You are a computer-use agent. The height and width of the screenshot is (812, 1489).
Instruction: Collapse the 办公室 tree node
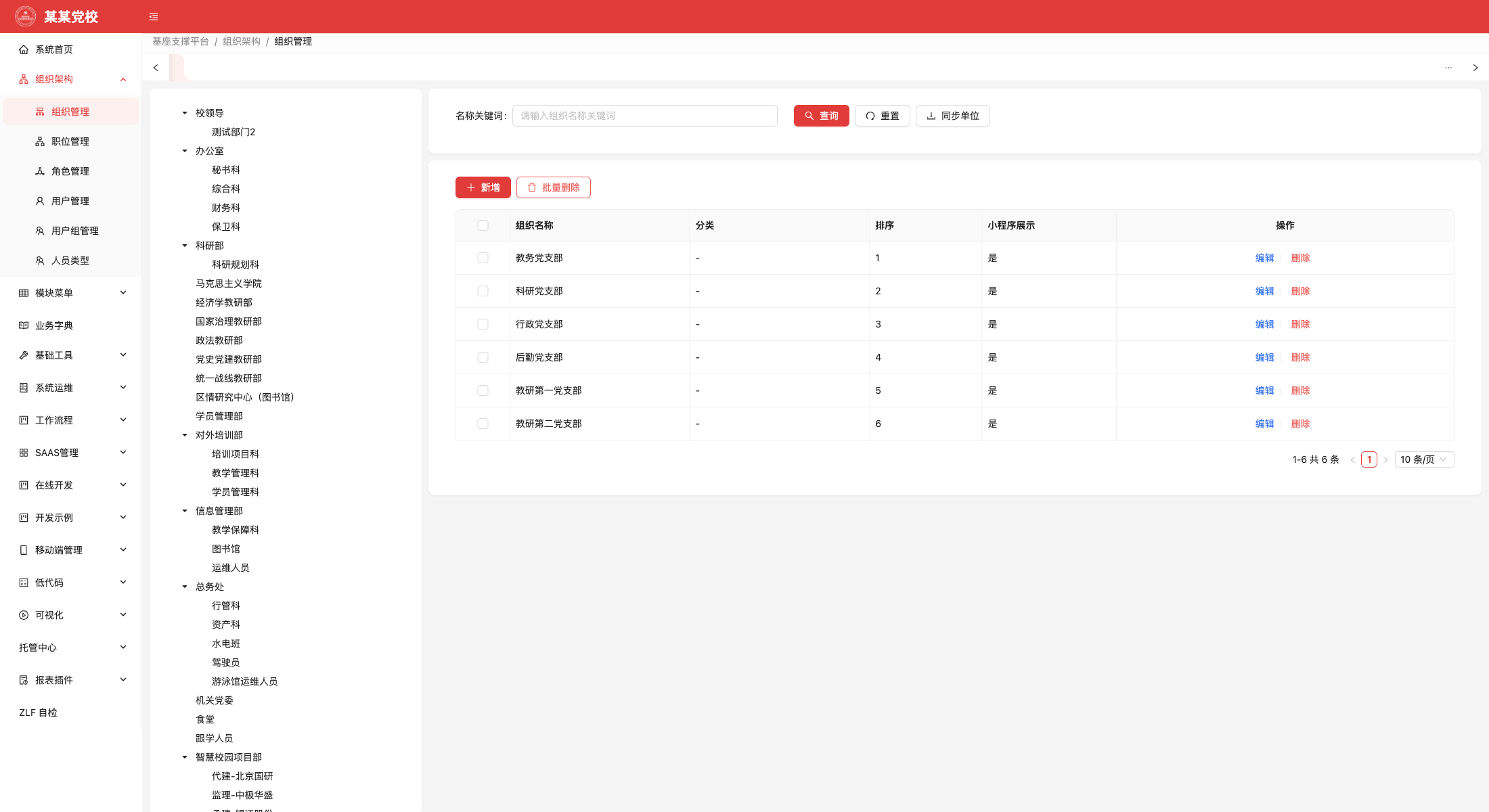tap(185, 151)
